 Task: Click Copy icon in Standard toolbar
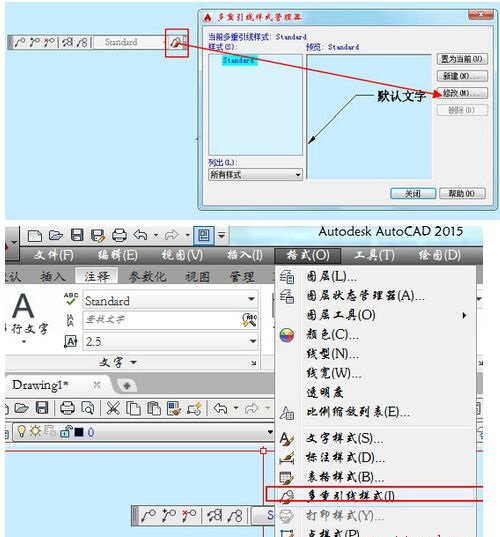click(x=133, y=409)
